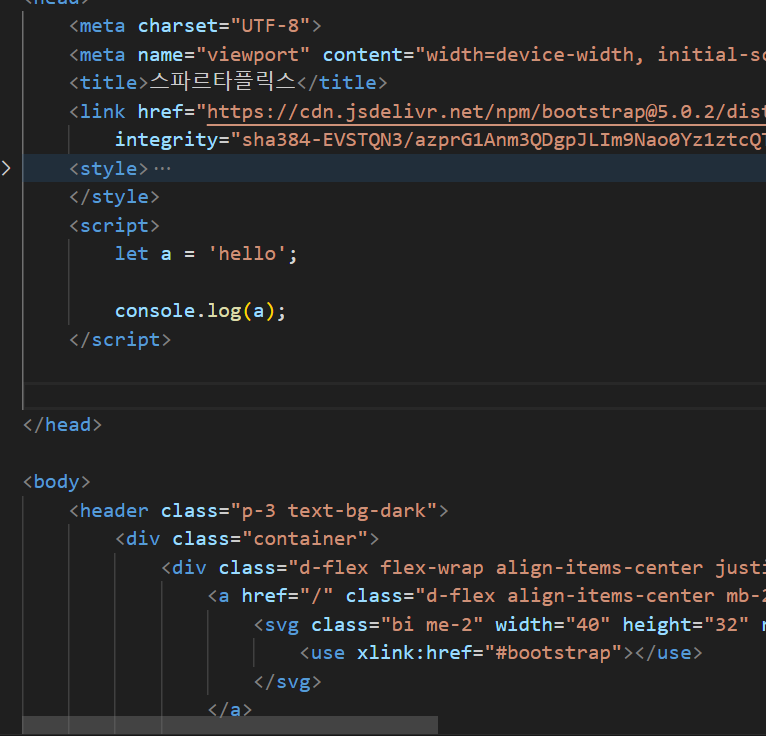Click the closing </head> tag
Screen dimensions: 766x736
pos(63,425)
